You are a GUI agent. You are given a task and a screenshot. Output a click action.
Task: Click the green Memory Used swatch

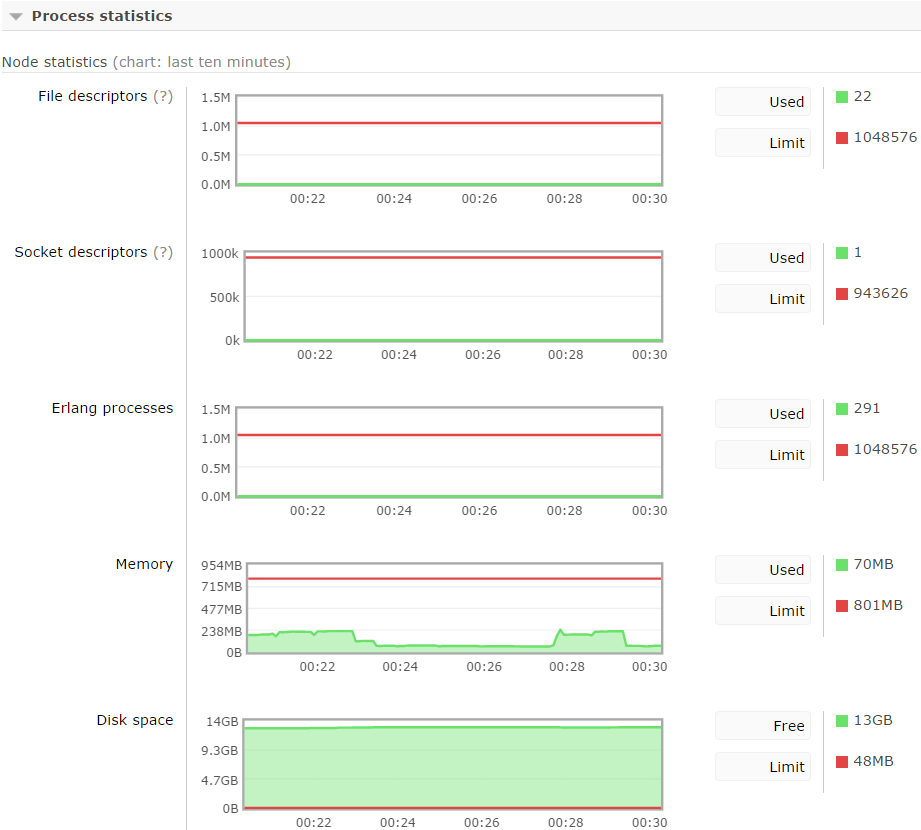842,565
